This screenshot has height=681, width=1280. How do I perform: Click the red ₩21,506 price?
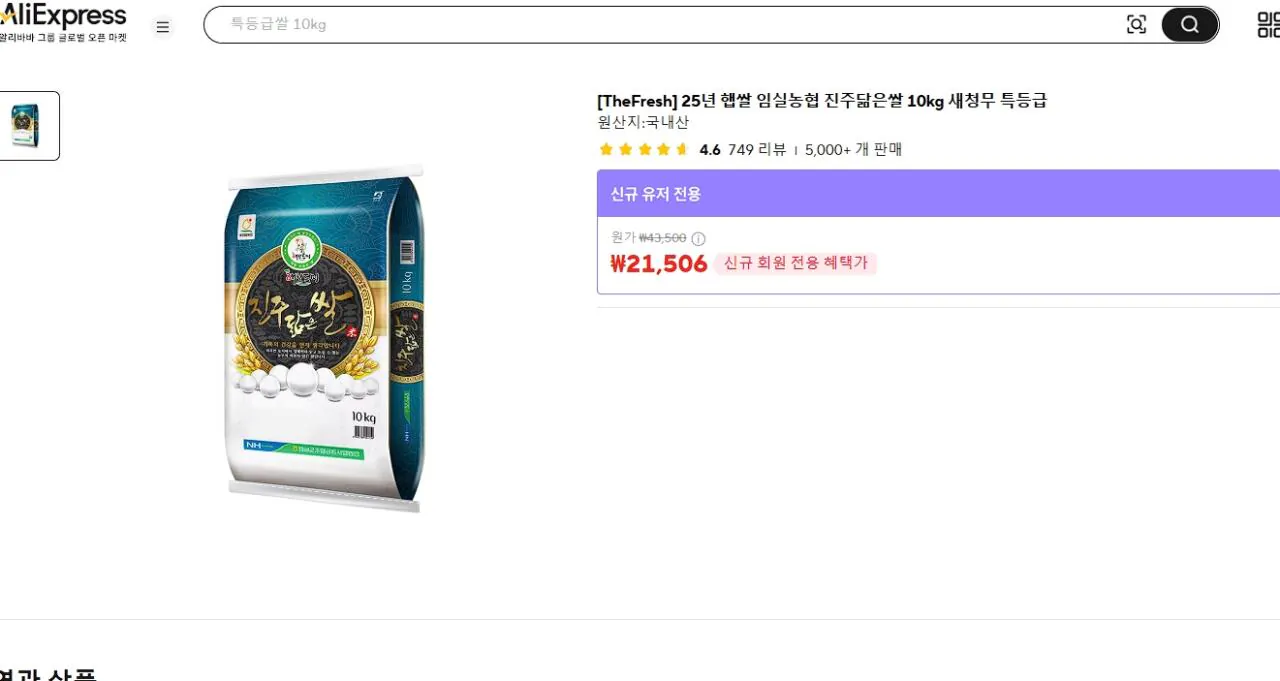(x=659, y=264)
